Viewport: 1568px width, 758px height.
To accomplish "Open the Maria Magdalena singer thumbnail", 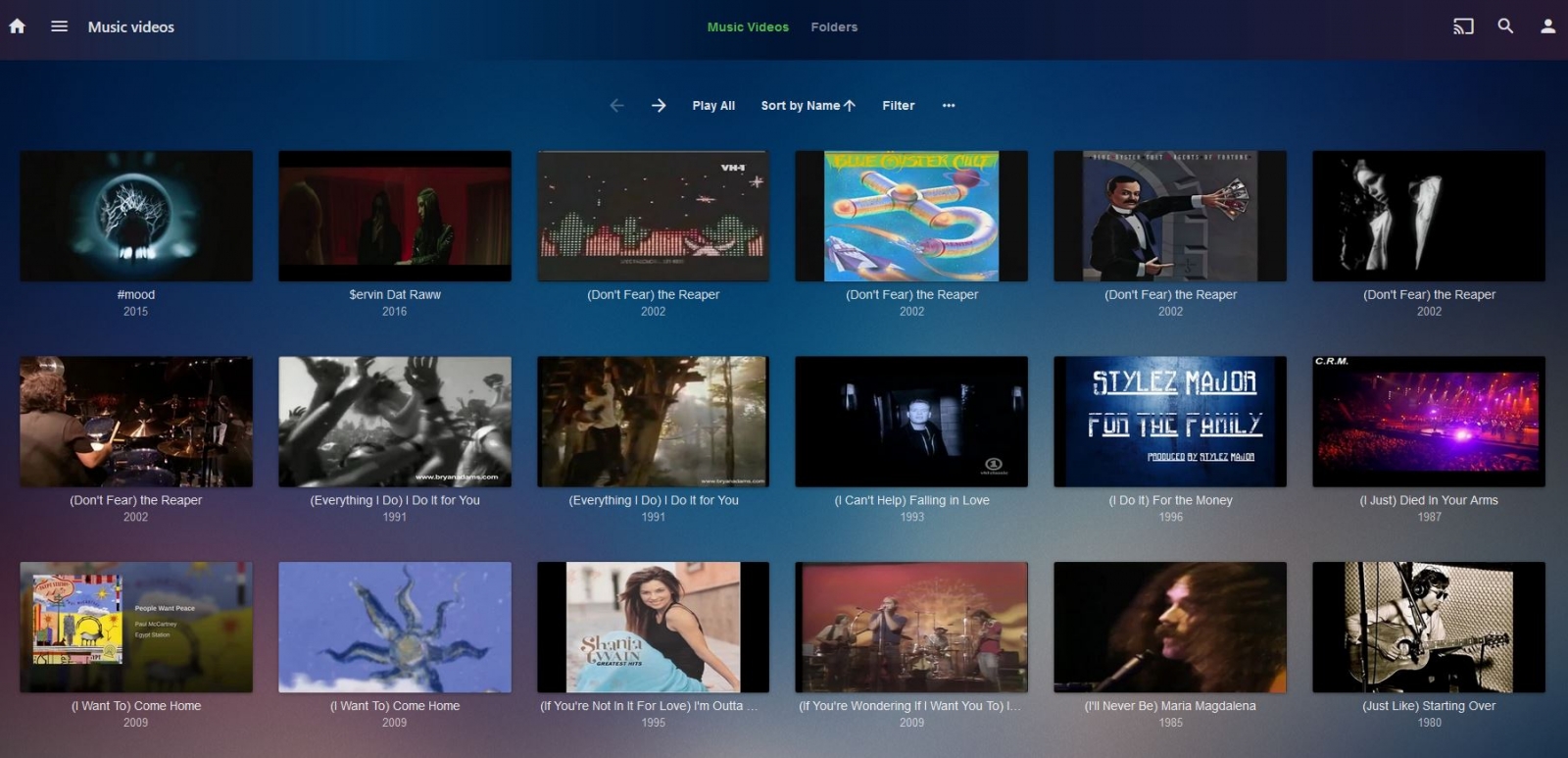I will [1170, 628].
